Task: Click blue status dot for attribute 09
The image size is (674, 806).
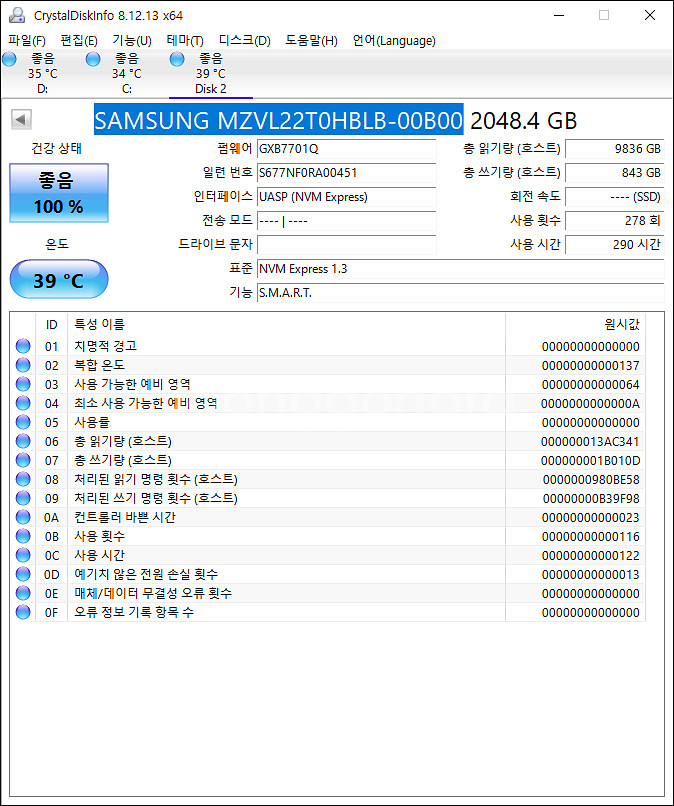Action: tap(23, 498)
